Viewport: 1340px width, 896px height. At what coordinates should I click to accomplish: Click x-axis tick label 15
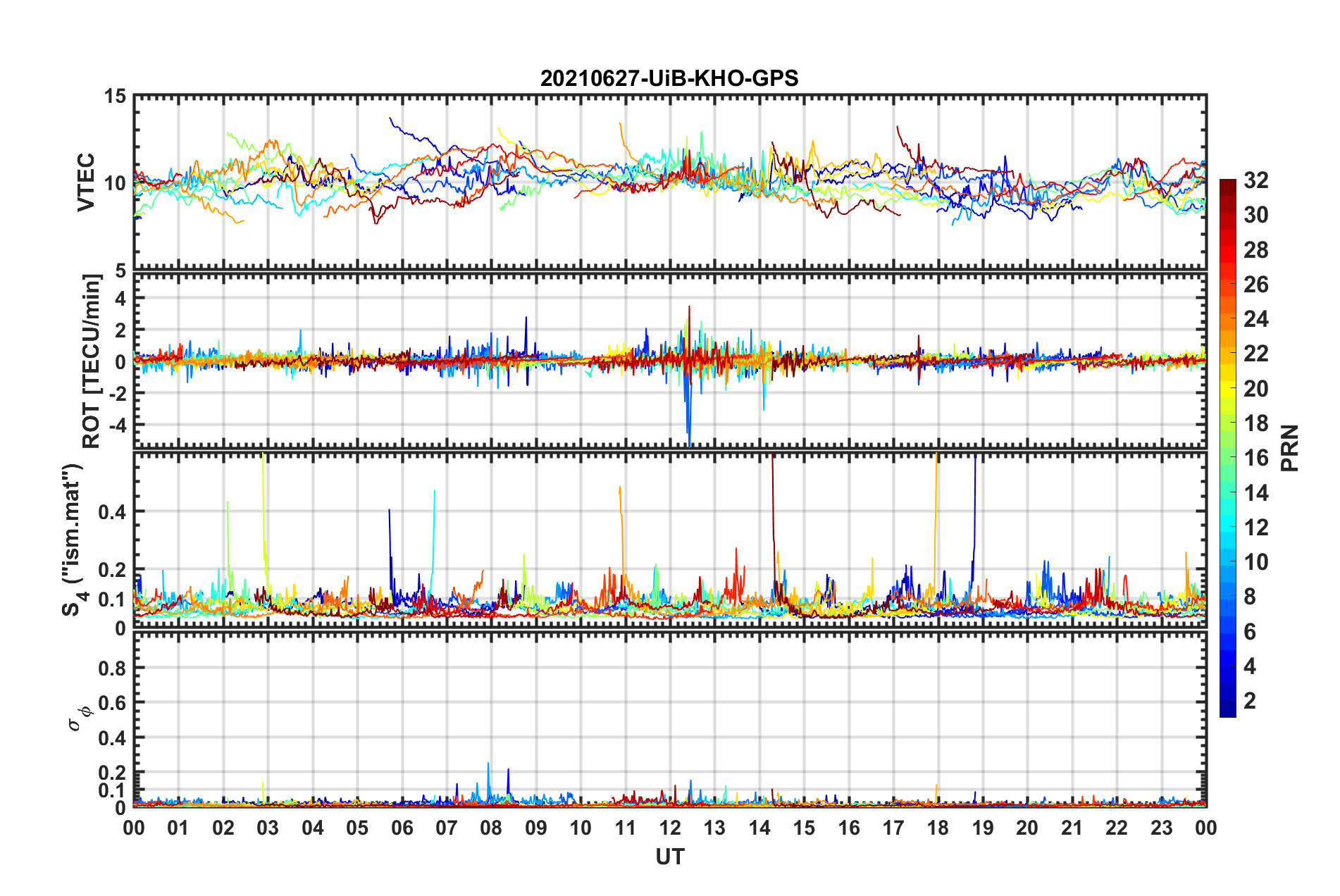click(x=804, y=828)
